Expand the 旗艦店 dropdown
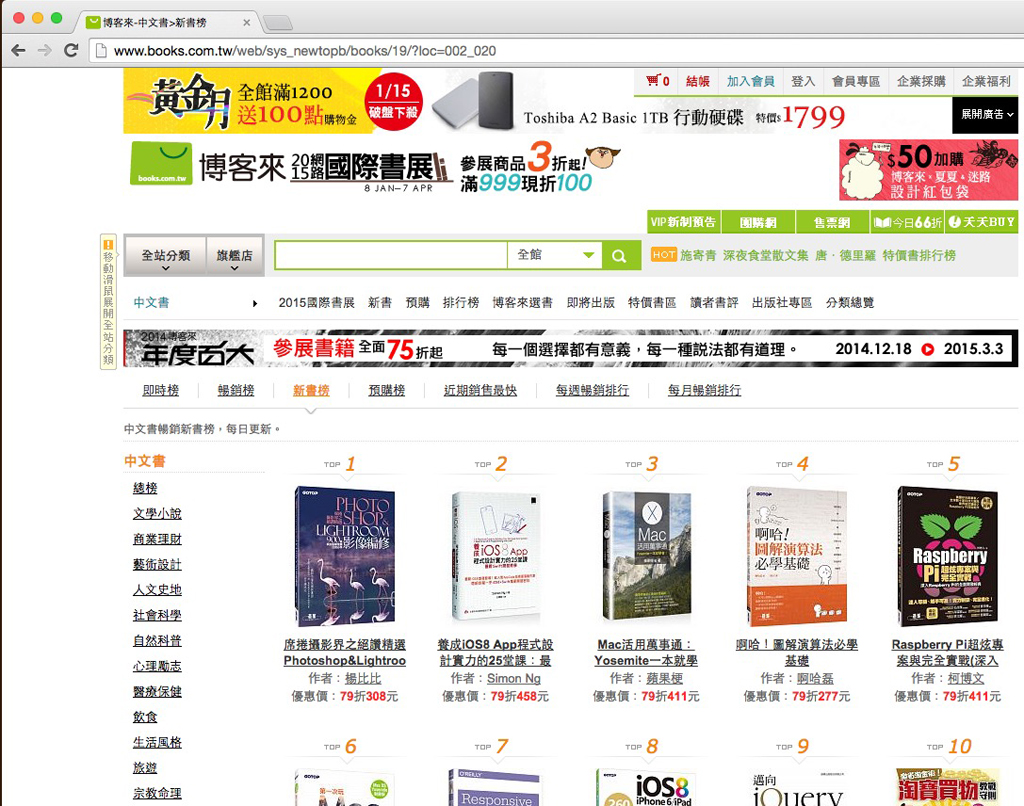 (x=234, y=255)
